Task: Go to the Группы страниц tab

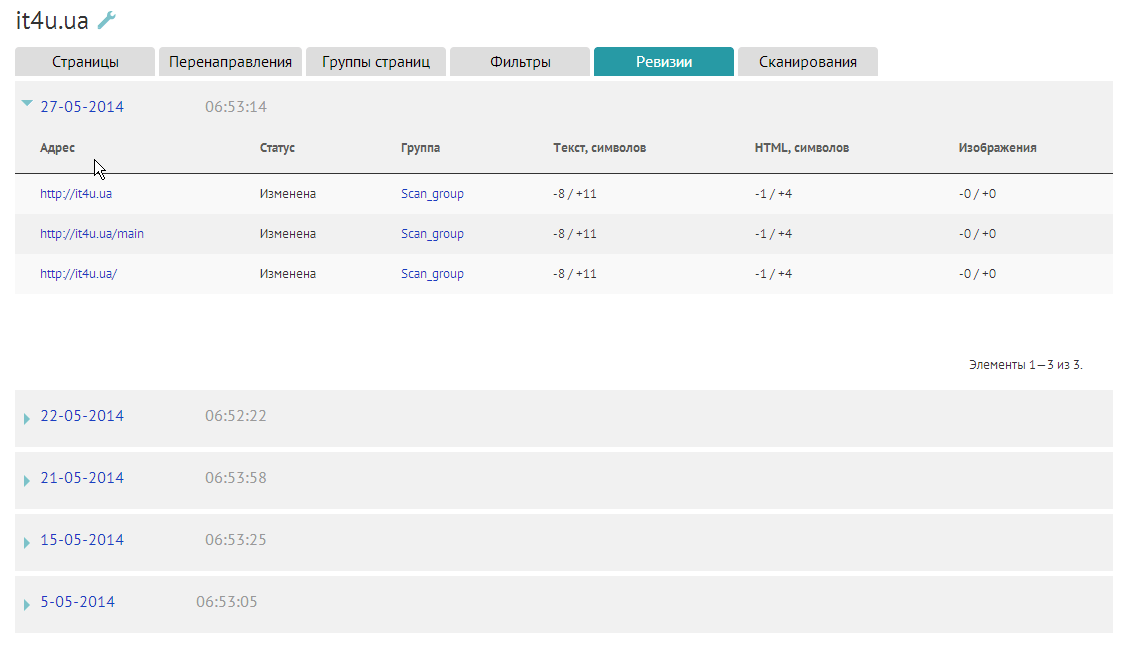Action: 376,62
